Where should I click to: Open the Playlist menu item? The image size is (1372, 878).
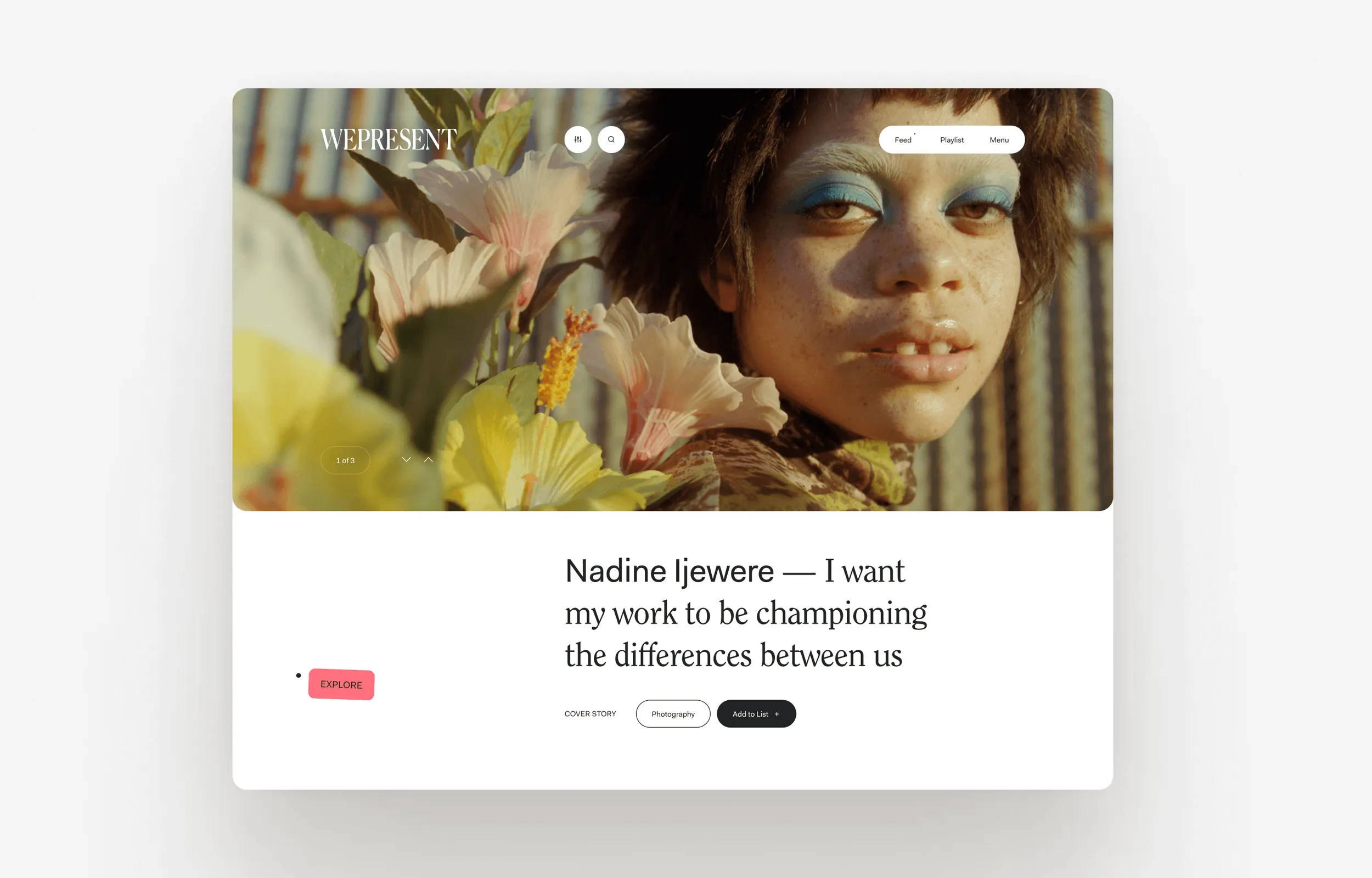click(951, 140)
